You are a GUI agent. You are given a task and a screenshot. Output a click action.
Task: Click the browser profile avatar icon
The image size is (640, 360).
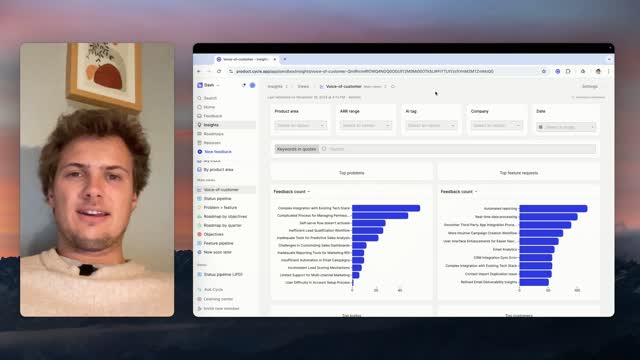(x=598, y=71)
